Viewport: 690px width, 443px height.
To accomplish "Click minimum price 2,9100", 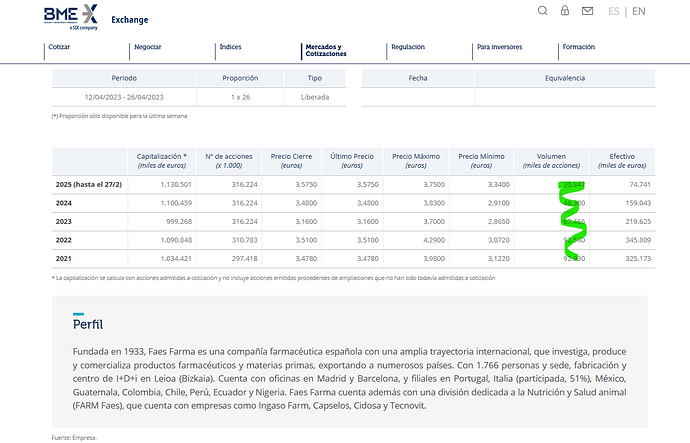I will [x=499, y=203].
